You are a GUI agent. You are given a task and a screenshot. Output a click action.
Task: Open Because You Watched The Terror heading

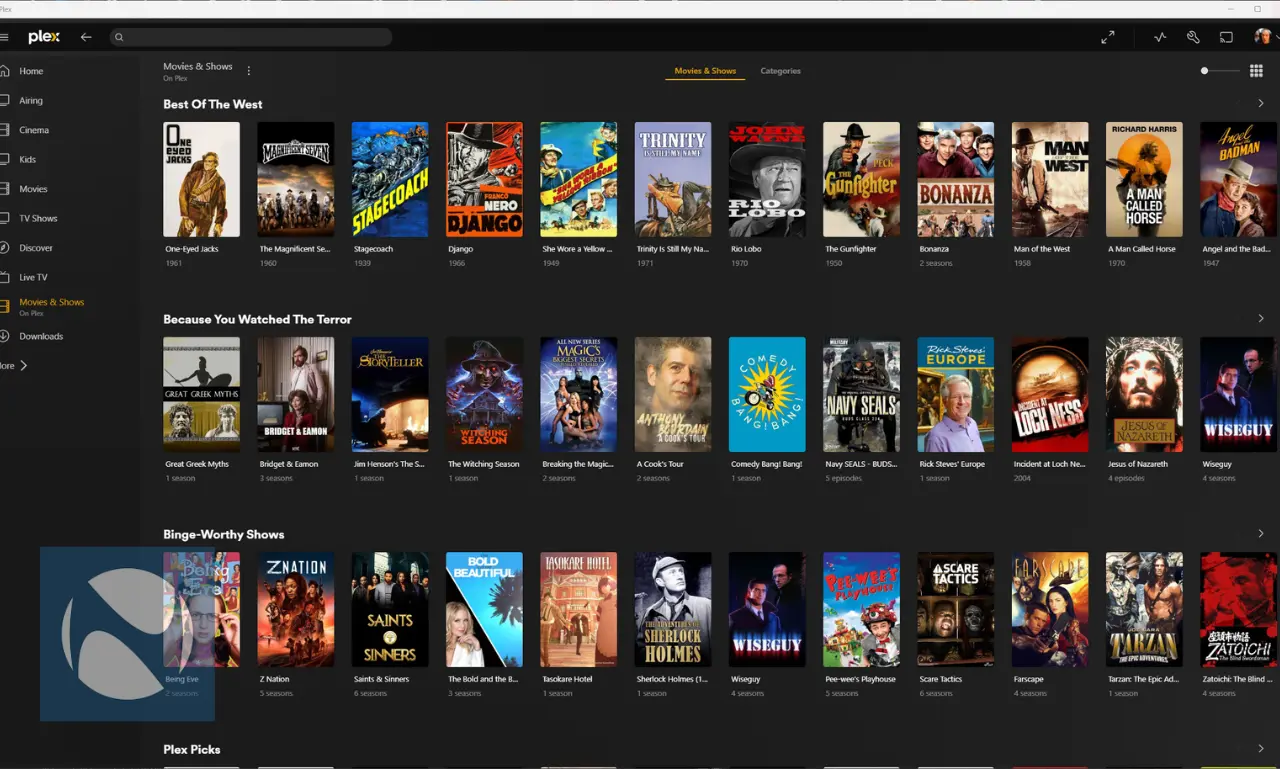257,319
